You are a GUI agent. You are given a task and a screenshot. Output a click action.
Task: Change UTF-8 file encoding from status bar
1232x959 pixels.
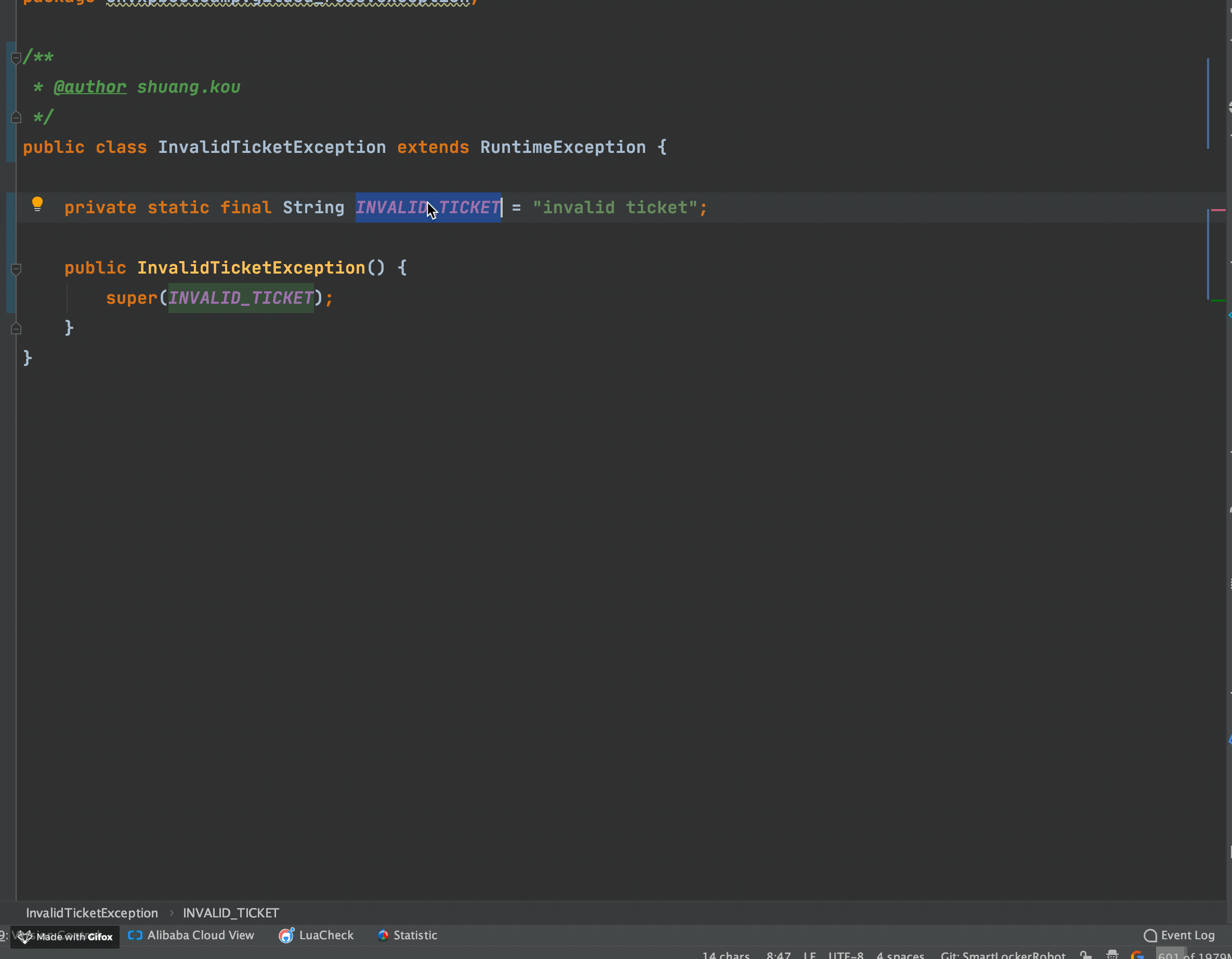(845, 955)
